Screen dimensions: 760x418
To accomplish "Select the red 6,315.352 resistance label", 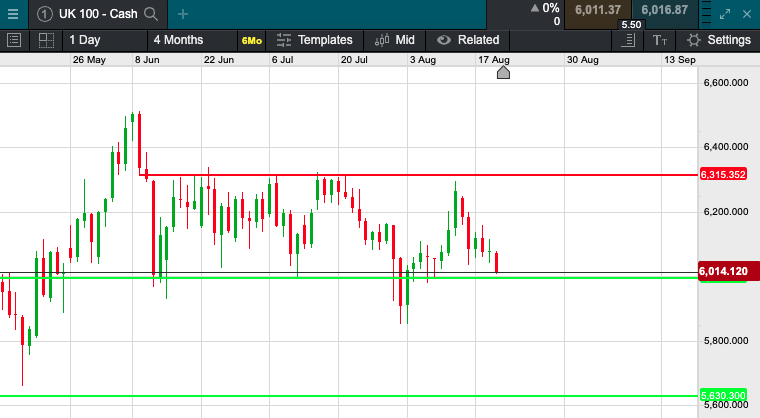I will 723,175.
